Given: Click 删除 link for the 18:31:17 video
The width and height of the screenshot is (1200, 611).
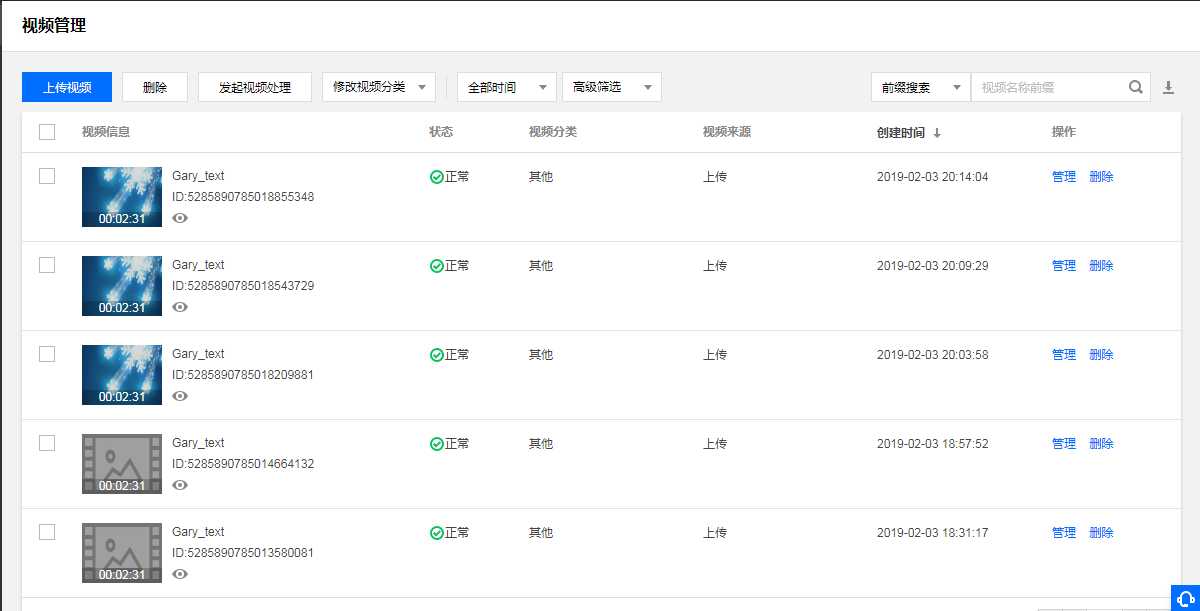Looking at the screenshot, I should click(1101, 533).
